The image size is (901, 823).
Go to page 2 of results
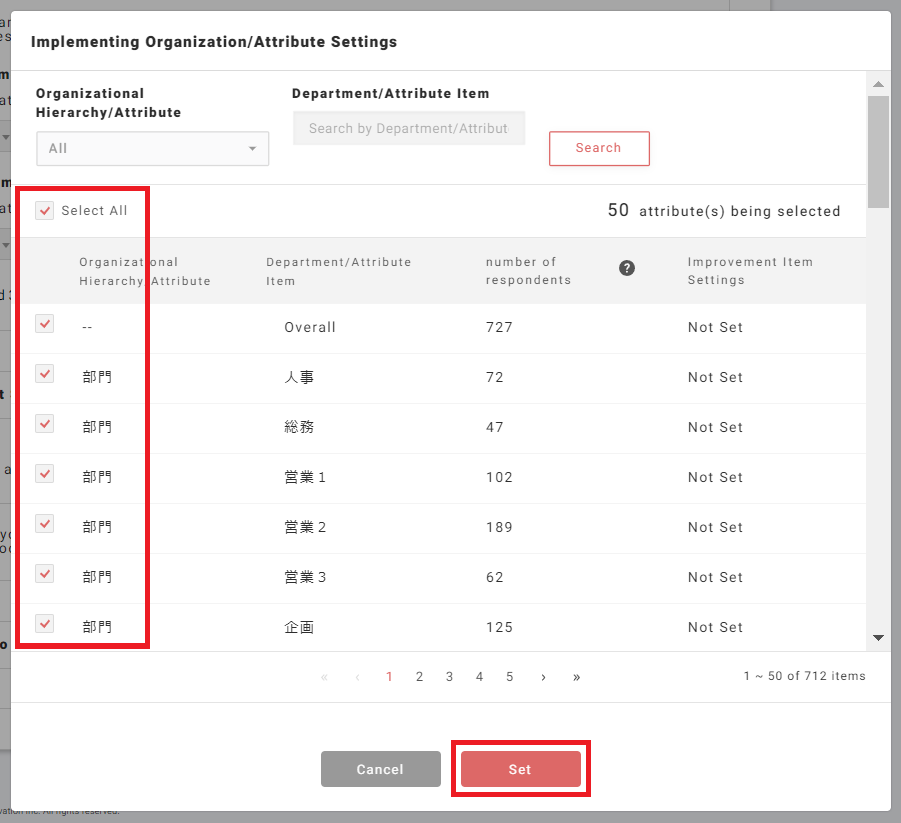(x=419, y=677)
